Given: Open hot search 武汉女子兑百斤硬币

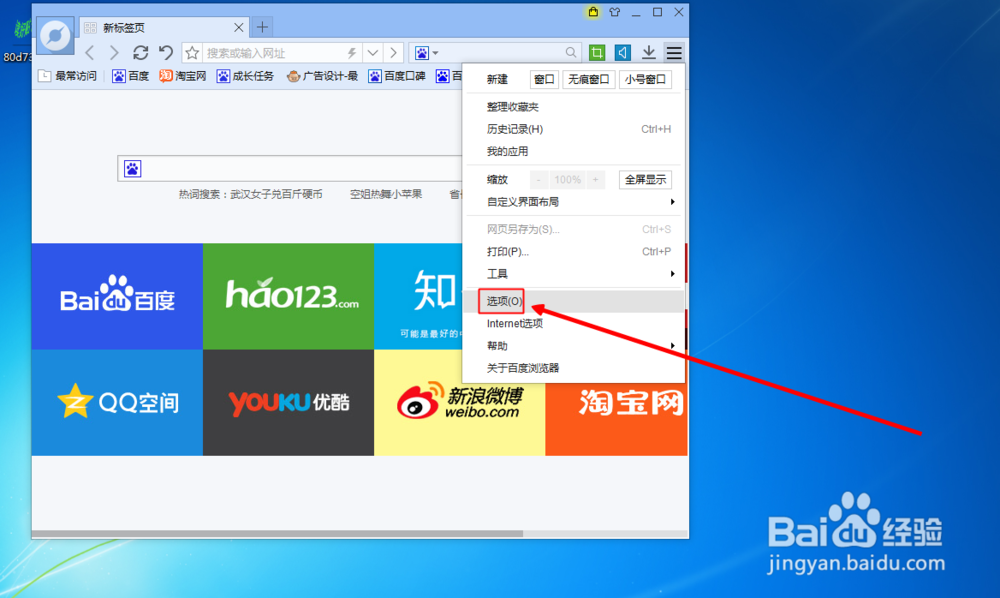Looking at the screenshot, I should (x=276, y=194).
